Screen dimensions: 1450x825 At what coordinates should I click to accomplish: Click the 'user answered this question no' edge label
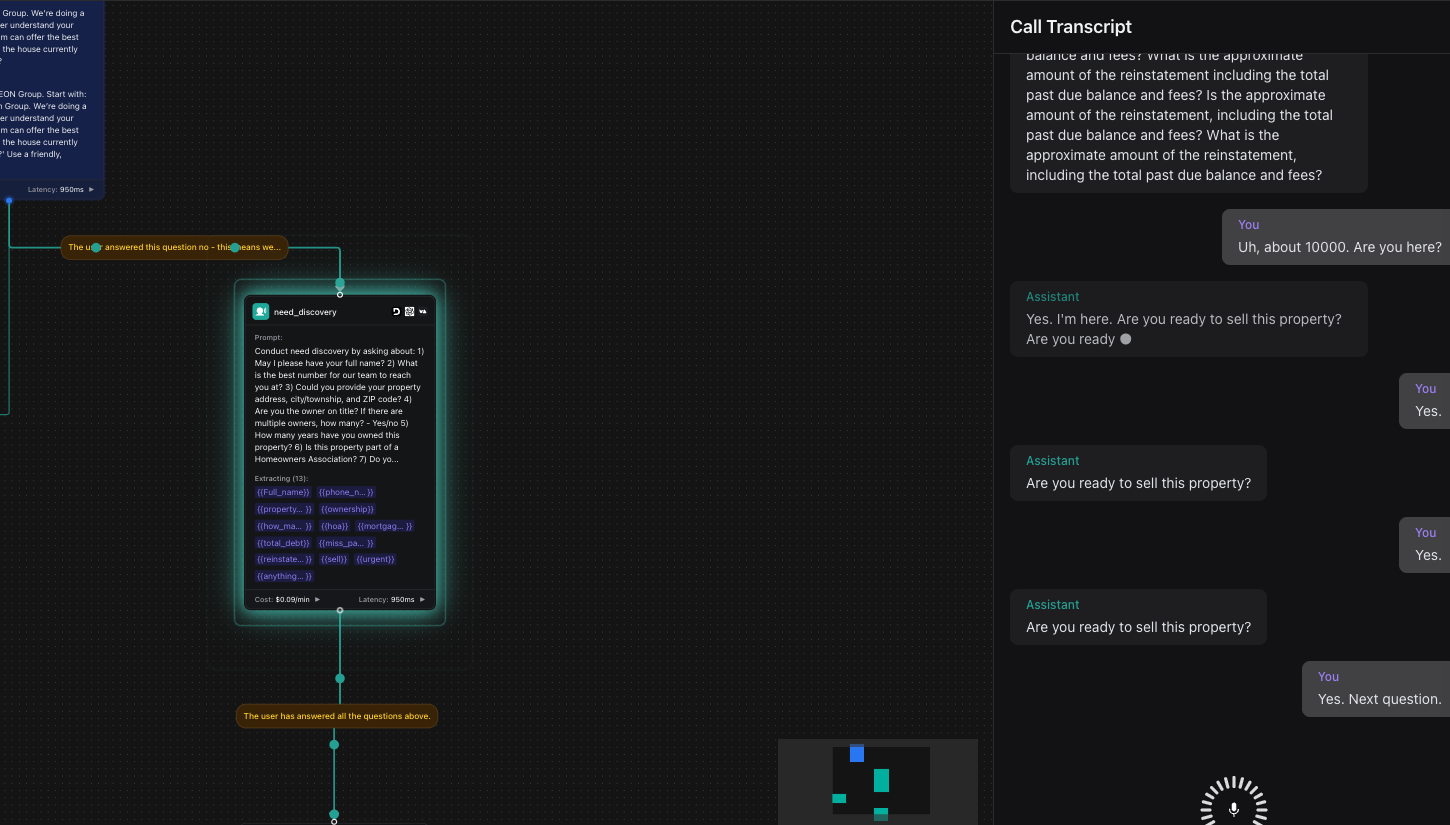[x=175, y=247]
